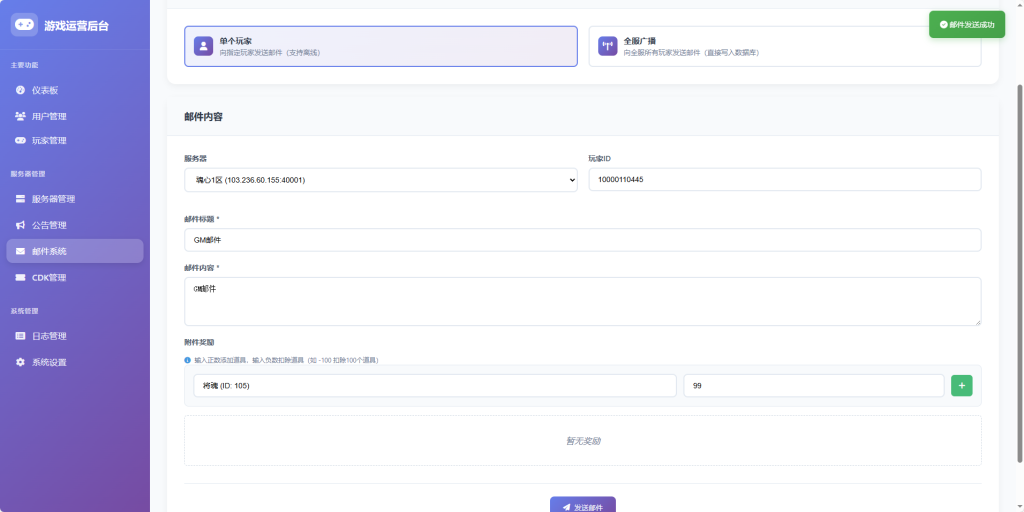Click the 单个玩家 person icon
Viewport: 1024px width, 512px height.
click(x=204, y=46)
